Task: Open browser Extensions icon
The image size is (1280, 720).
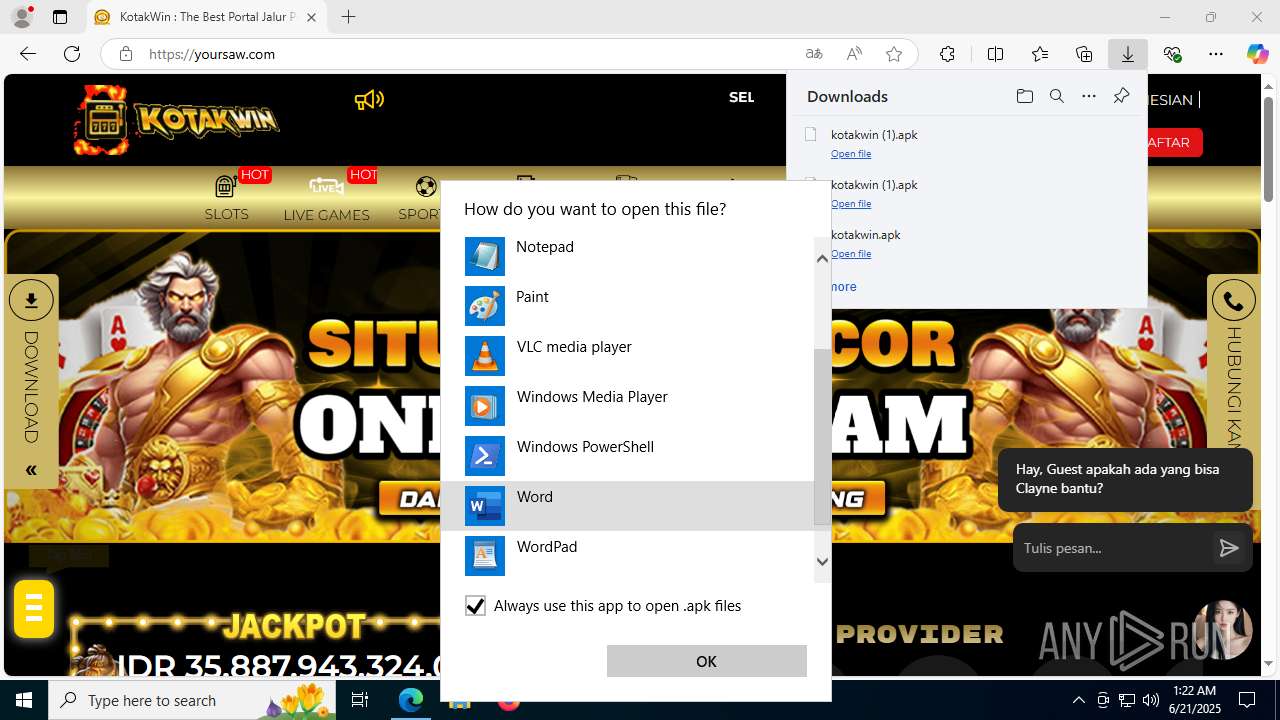Action: click(x=947, y=54)
